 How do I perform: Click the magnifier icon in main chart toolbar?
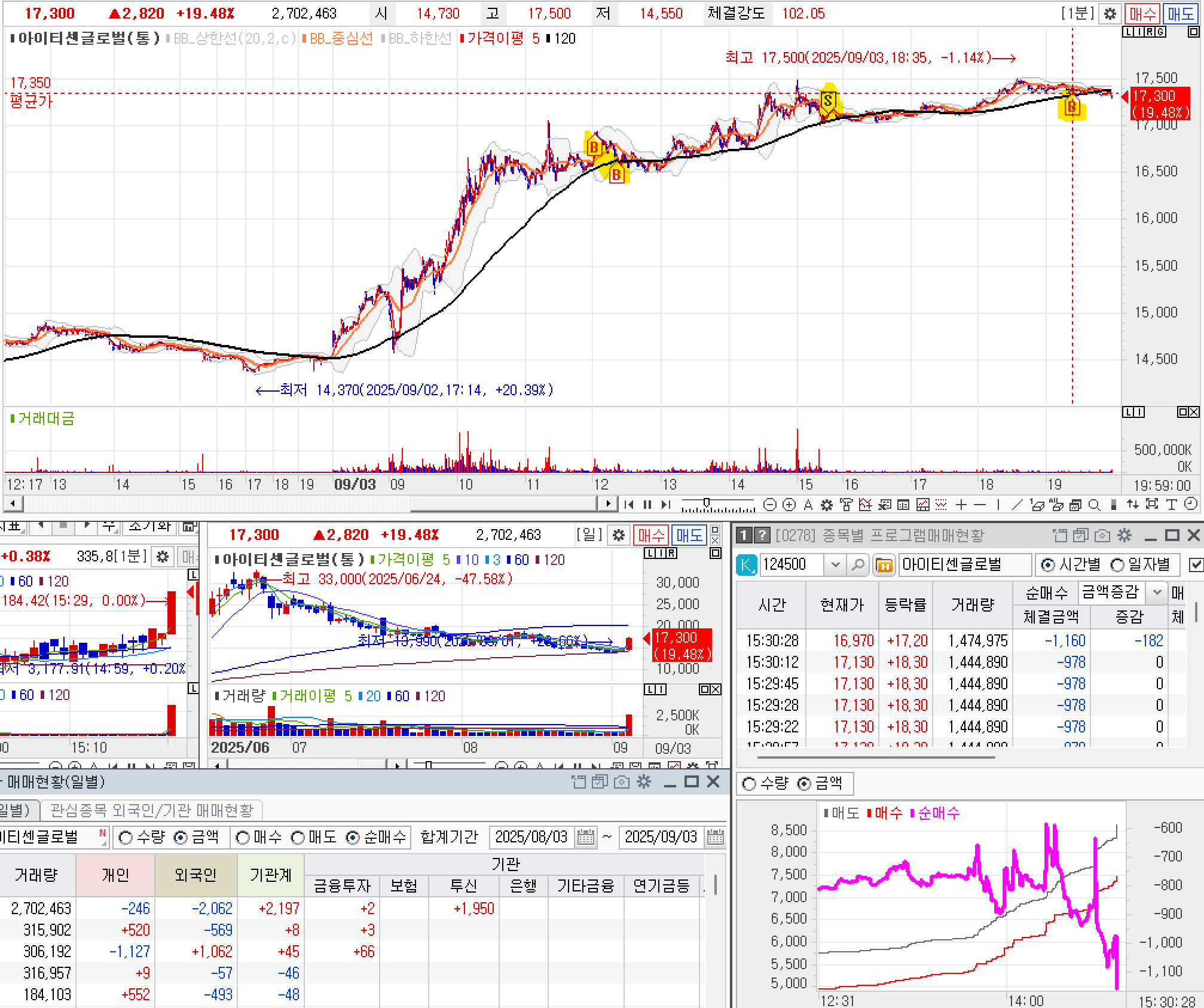pyautogui.click(x=1094, y=505)
